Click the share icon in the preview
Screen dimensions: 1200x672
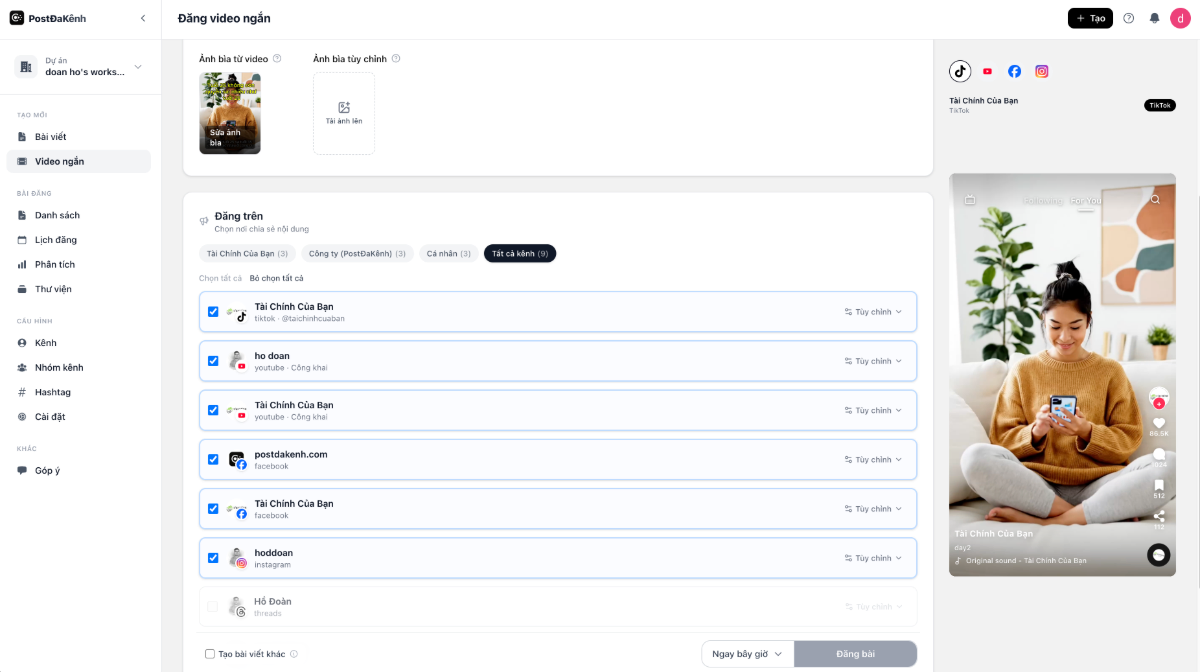click(1159, 515)
